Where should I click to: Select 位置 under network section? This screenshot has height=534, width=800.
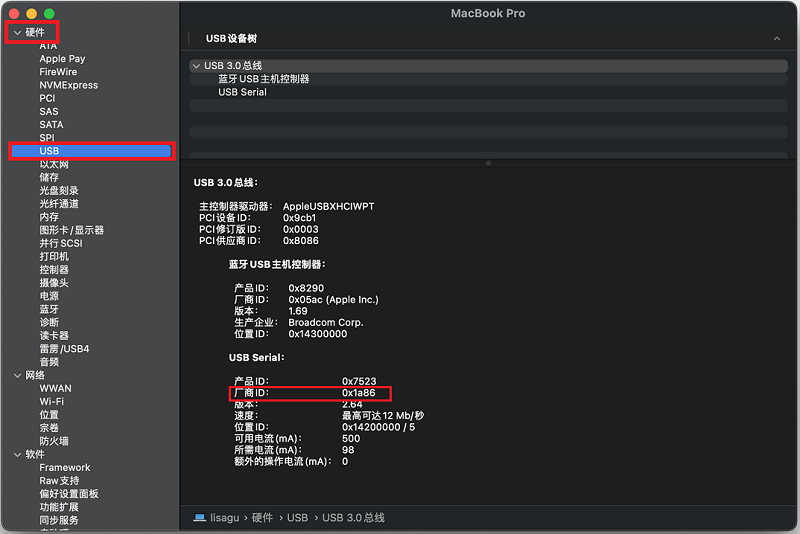click(49, 415)
